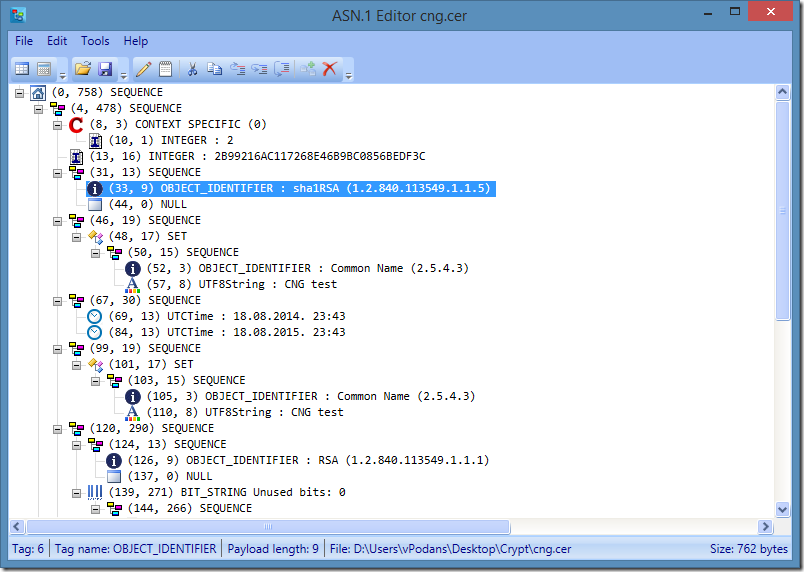Click the Cut scissors icon
The height and width of the screenshot is (572, 804).
click(x=193, y=69)
